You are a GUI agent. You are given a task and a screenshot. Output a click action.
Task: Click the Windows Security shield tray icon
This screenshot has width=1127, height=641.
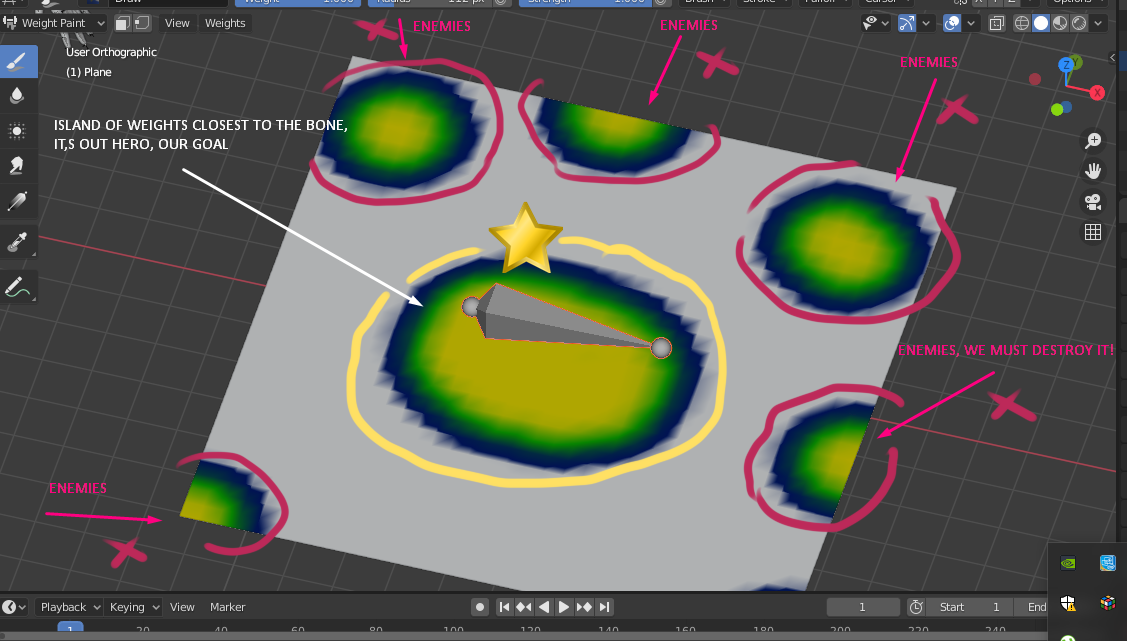[1068, 603]
